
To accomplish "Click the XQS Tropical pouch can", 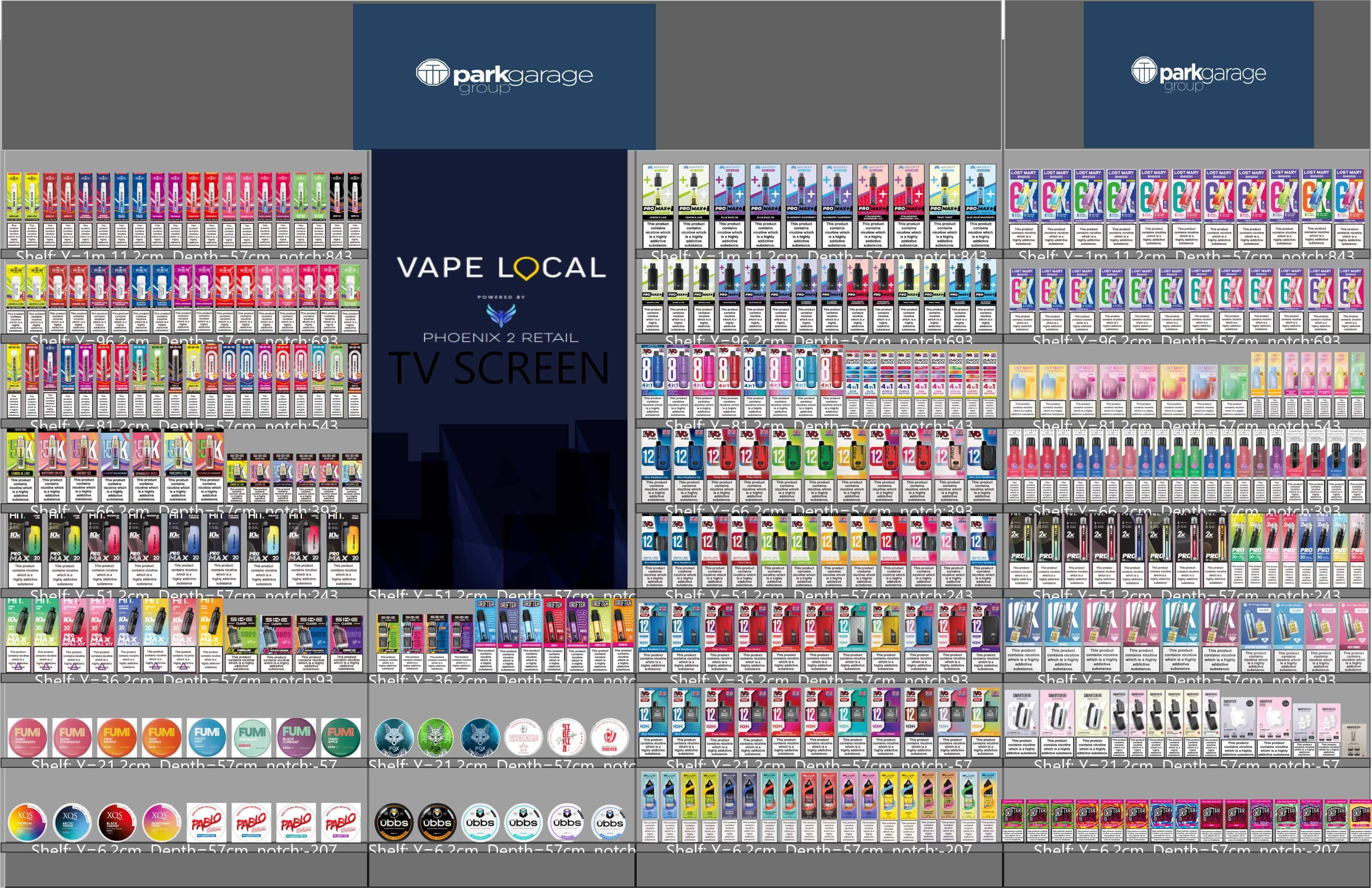I will click(x=27, y=822).
